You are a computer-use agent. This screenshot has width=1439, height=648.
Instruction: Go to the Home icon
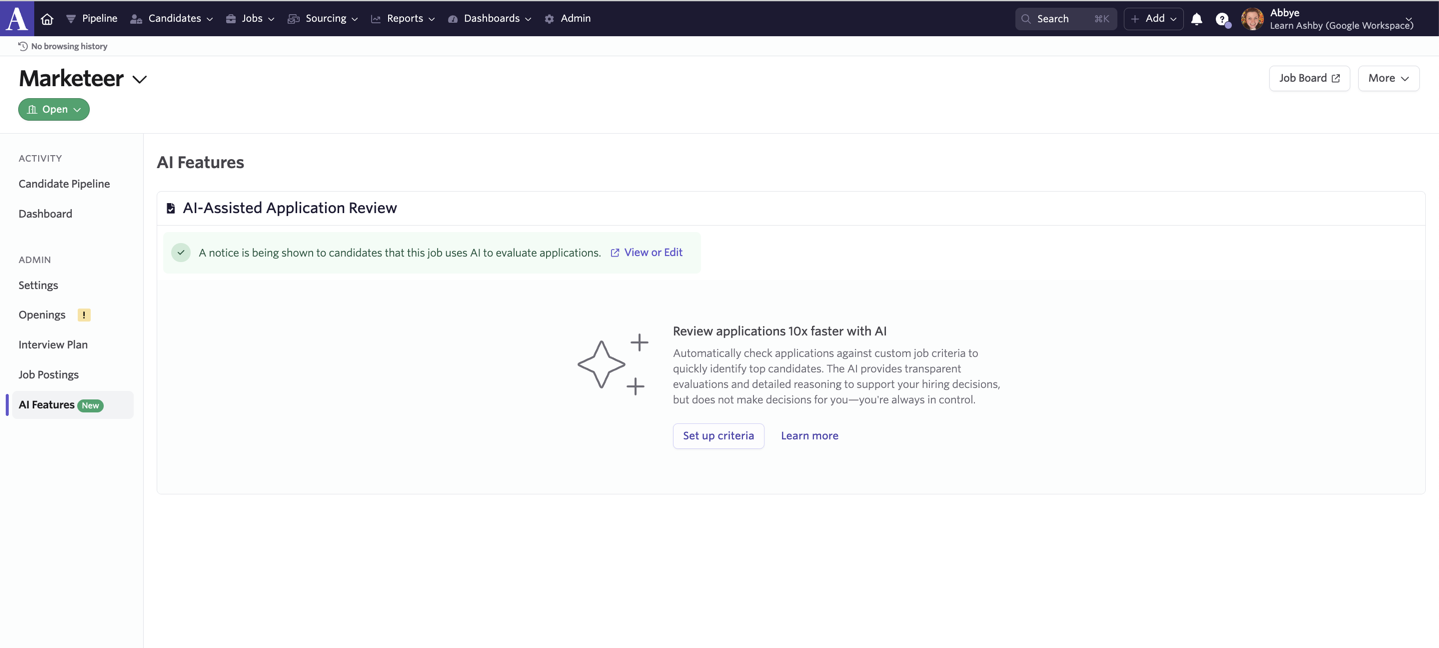(47, 19)
